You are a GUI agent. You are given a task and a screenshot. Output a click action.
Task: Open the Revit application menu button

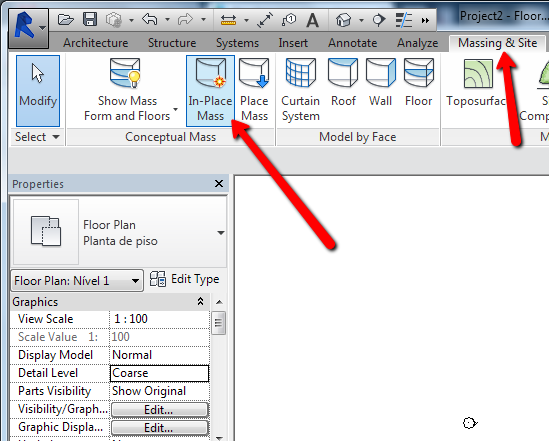click(x=28, y=28)
